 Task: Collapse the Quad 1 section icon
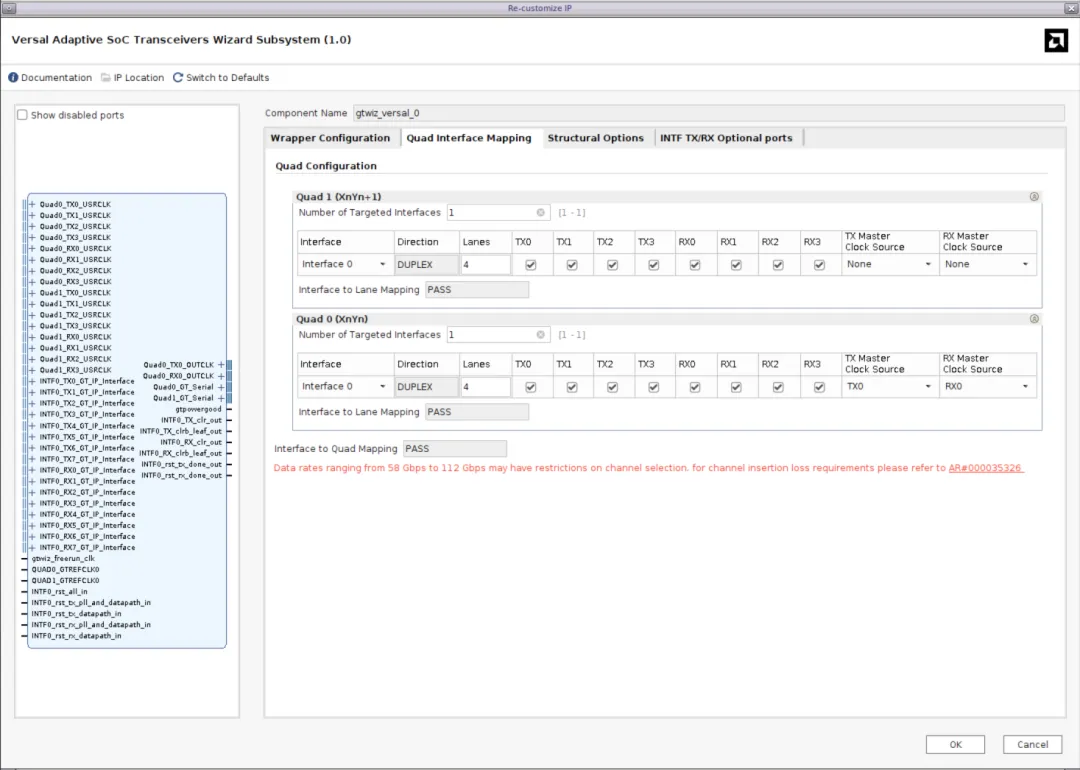1034,197
